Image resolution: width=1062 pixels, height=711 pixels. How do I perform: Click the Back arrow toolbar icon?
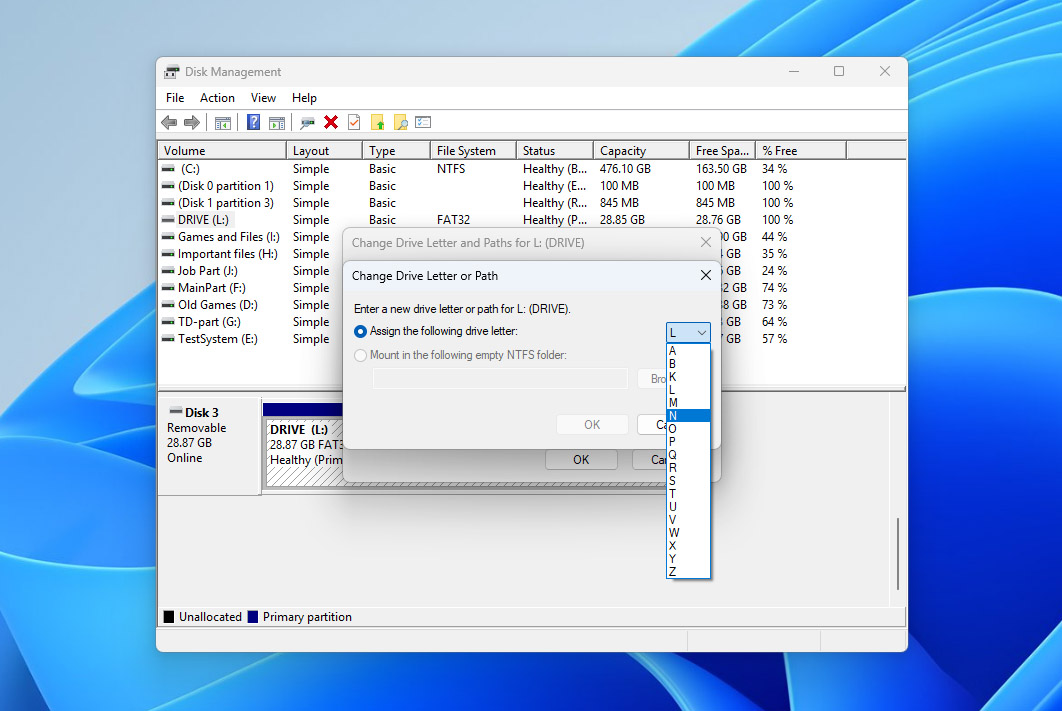(x=169, y=123)
